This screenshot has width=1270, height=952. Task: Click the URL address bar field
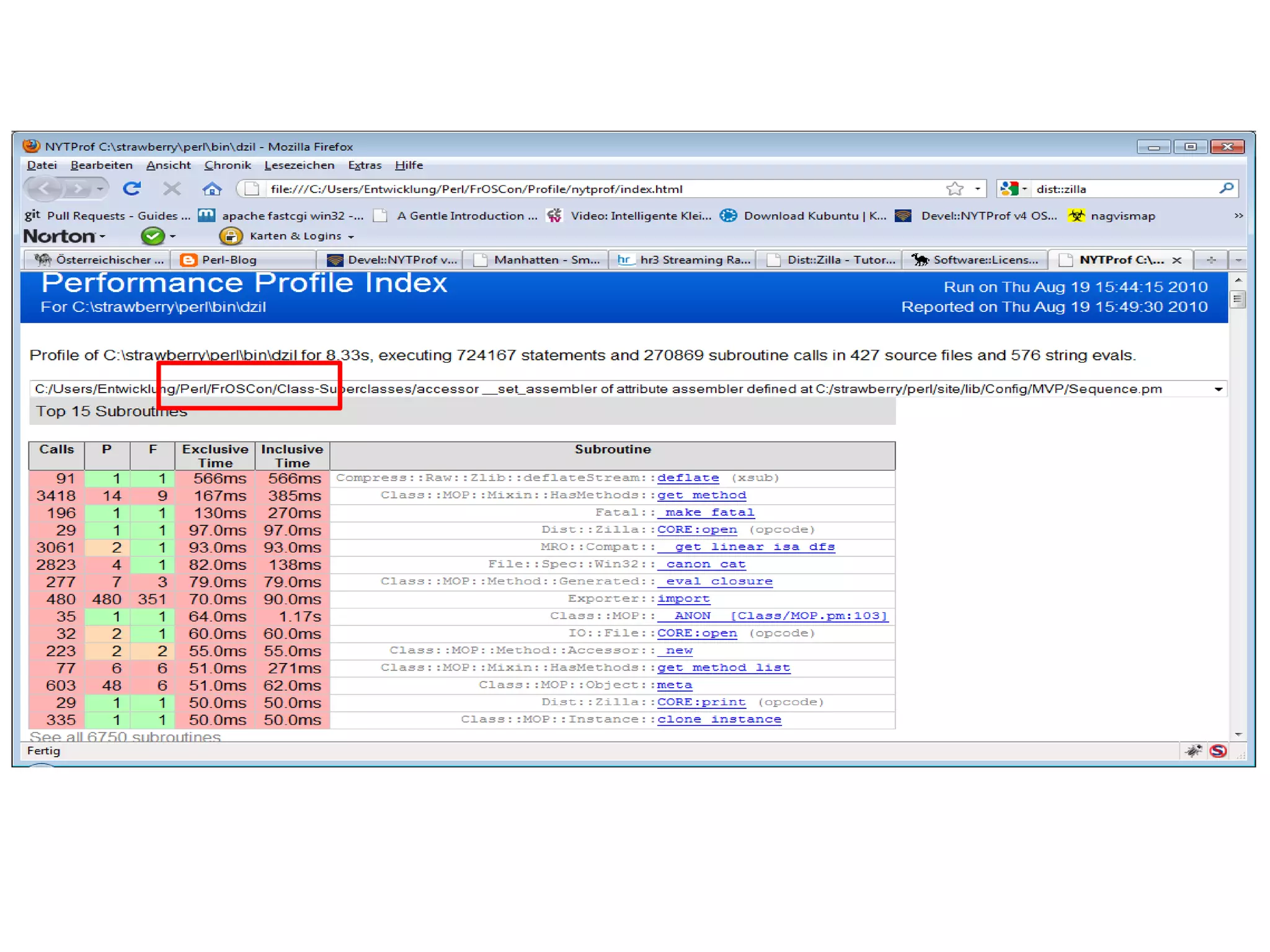(x=558, y=189)
